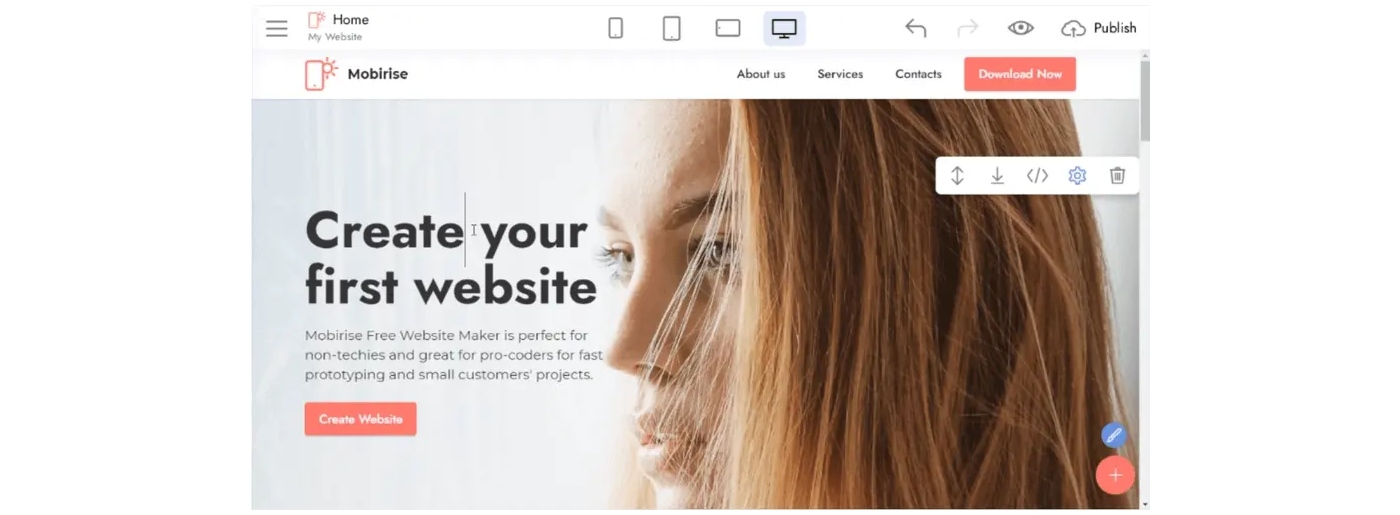Undo the last change
The height and width of the screenshot is (515, 1400).
(x=916, y=28)
